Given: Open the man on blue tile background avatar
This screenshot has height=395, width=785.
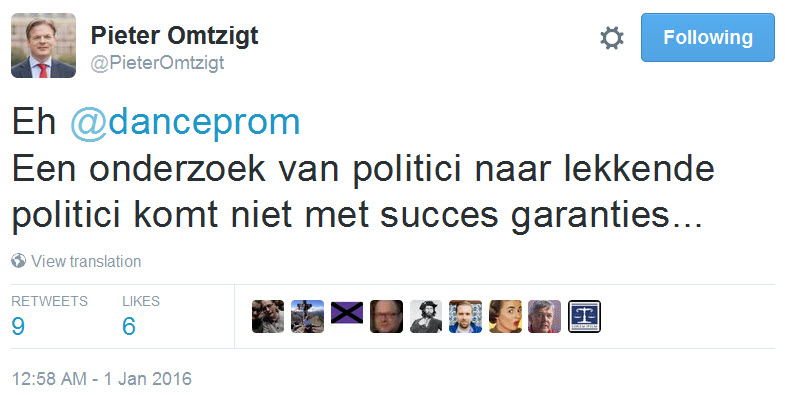Looking at the screenshot, I should coord(466,316).
